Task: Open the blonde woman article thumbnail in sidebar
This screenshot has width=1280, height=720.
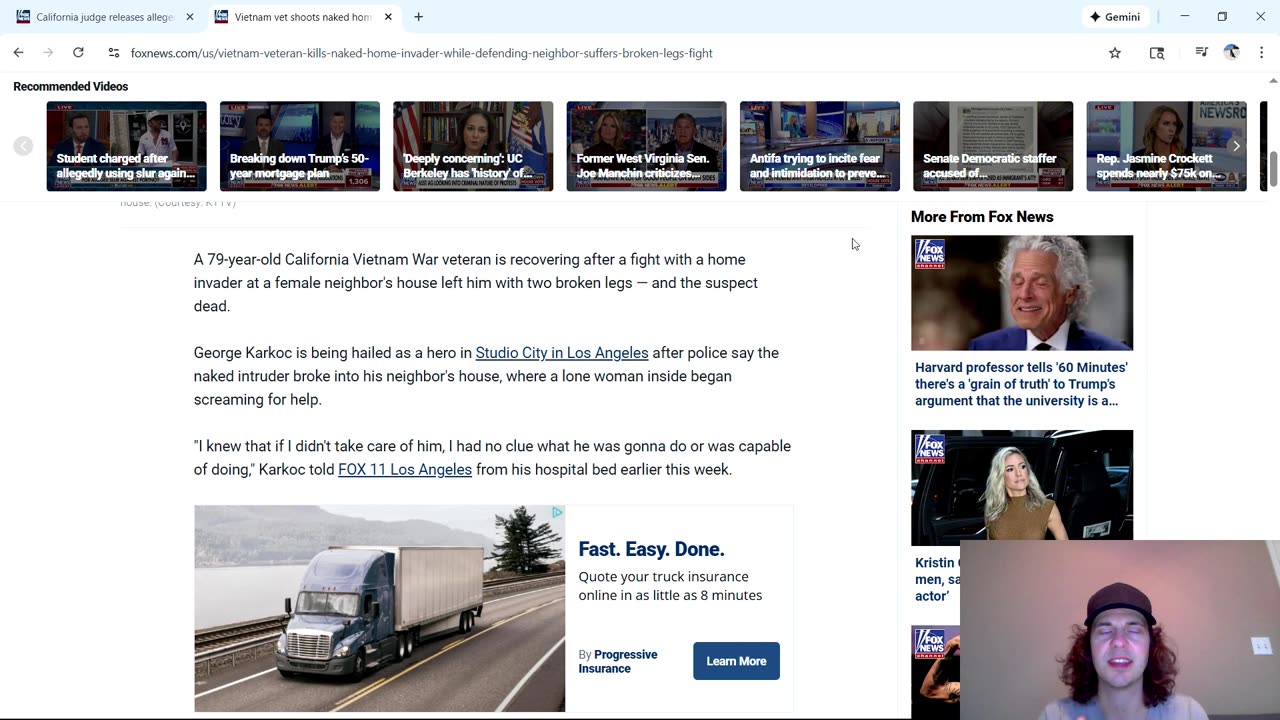Action: pyautogui.click(x=1022, y=487)
